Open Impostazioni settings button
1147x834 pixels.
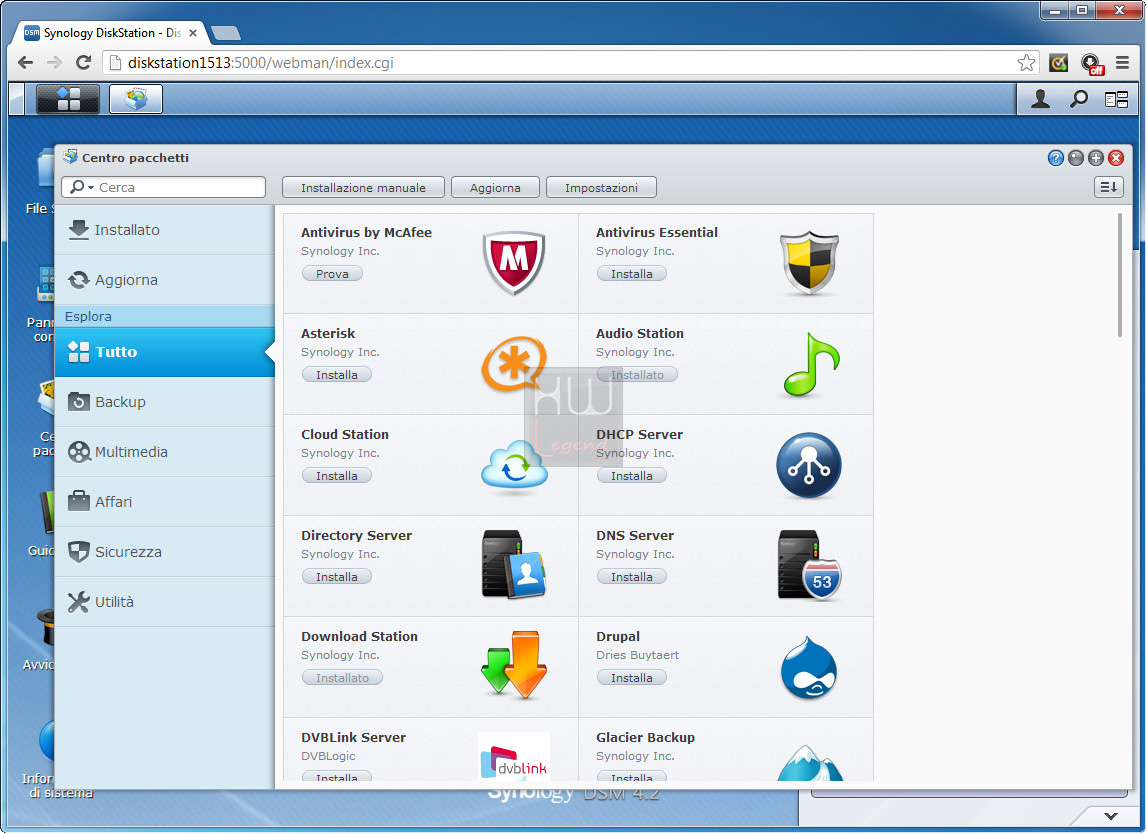[601, 187]
